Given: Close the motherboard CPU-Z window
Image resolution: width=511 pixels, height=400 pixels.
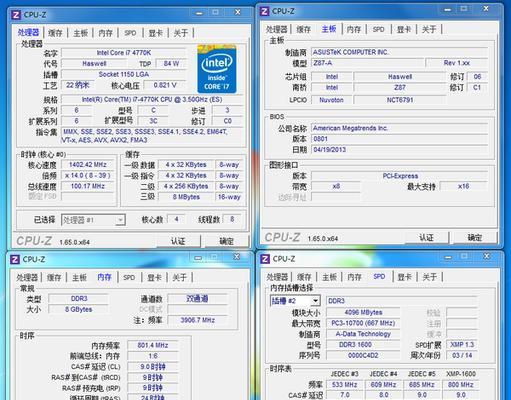Looking at the screenshot, I should point(486,9).
